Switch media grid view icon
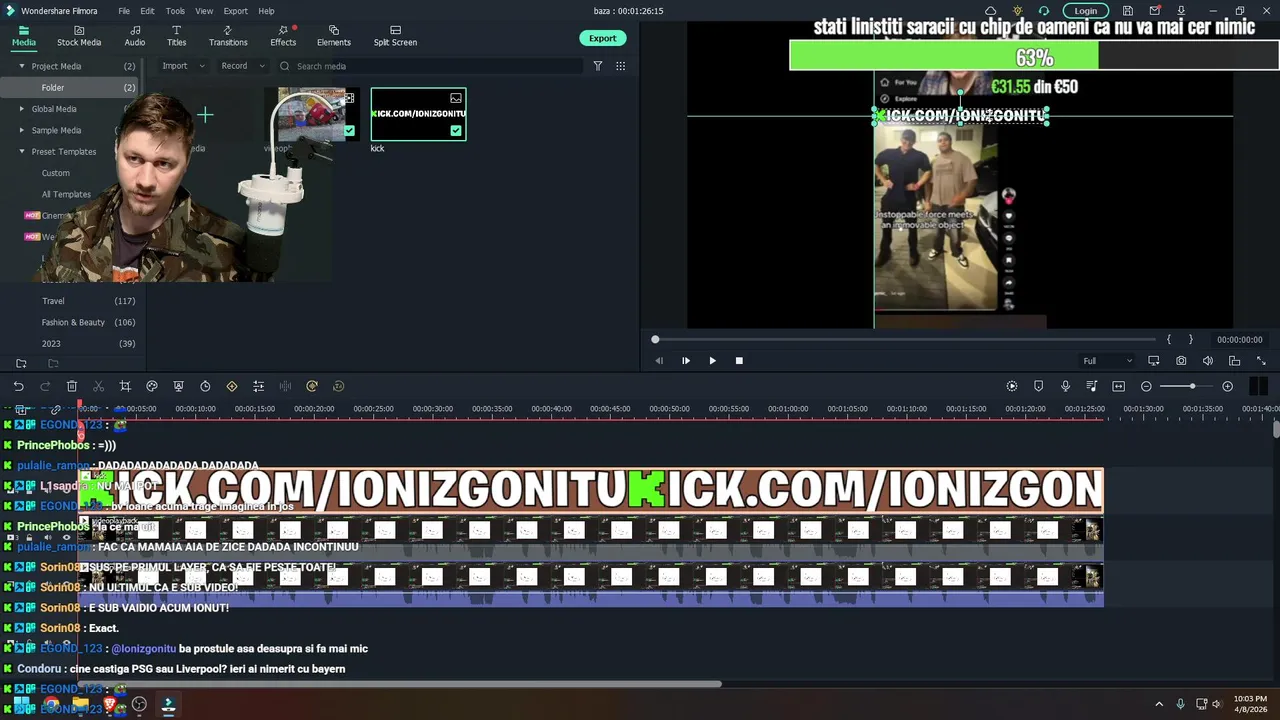The width and height of the screenshot is (1280, 720). point(621,66)
